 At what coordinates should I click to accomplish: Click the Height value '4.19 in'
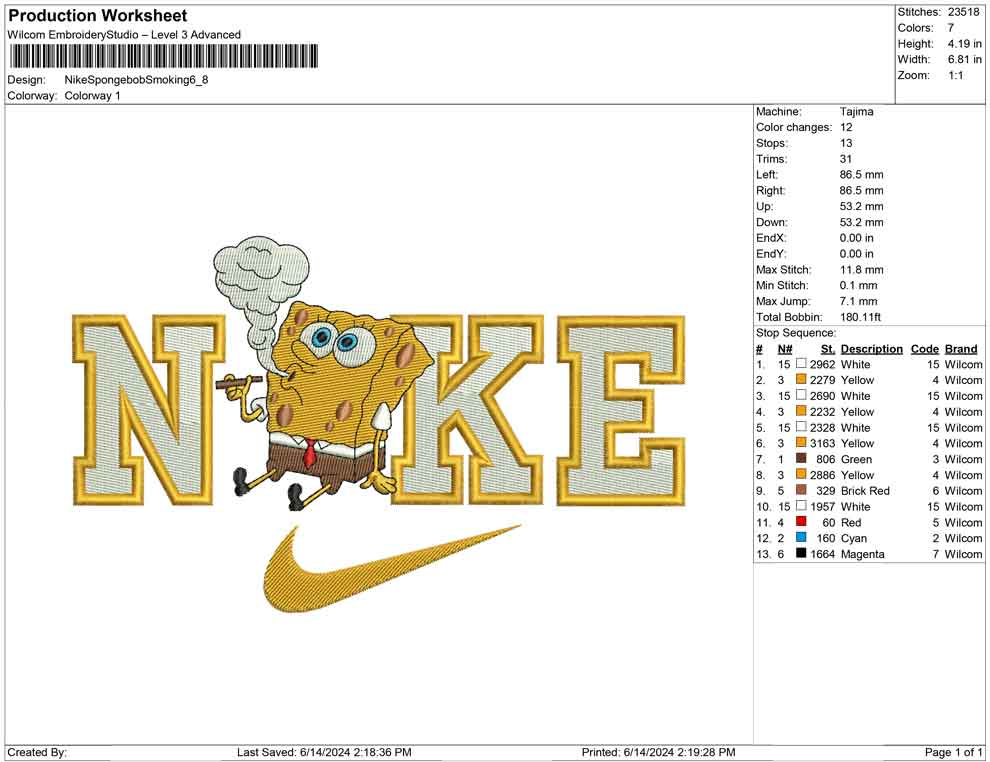coord(964,44)
